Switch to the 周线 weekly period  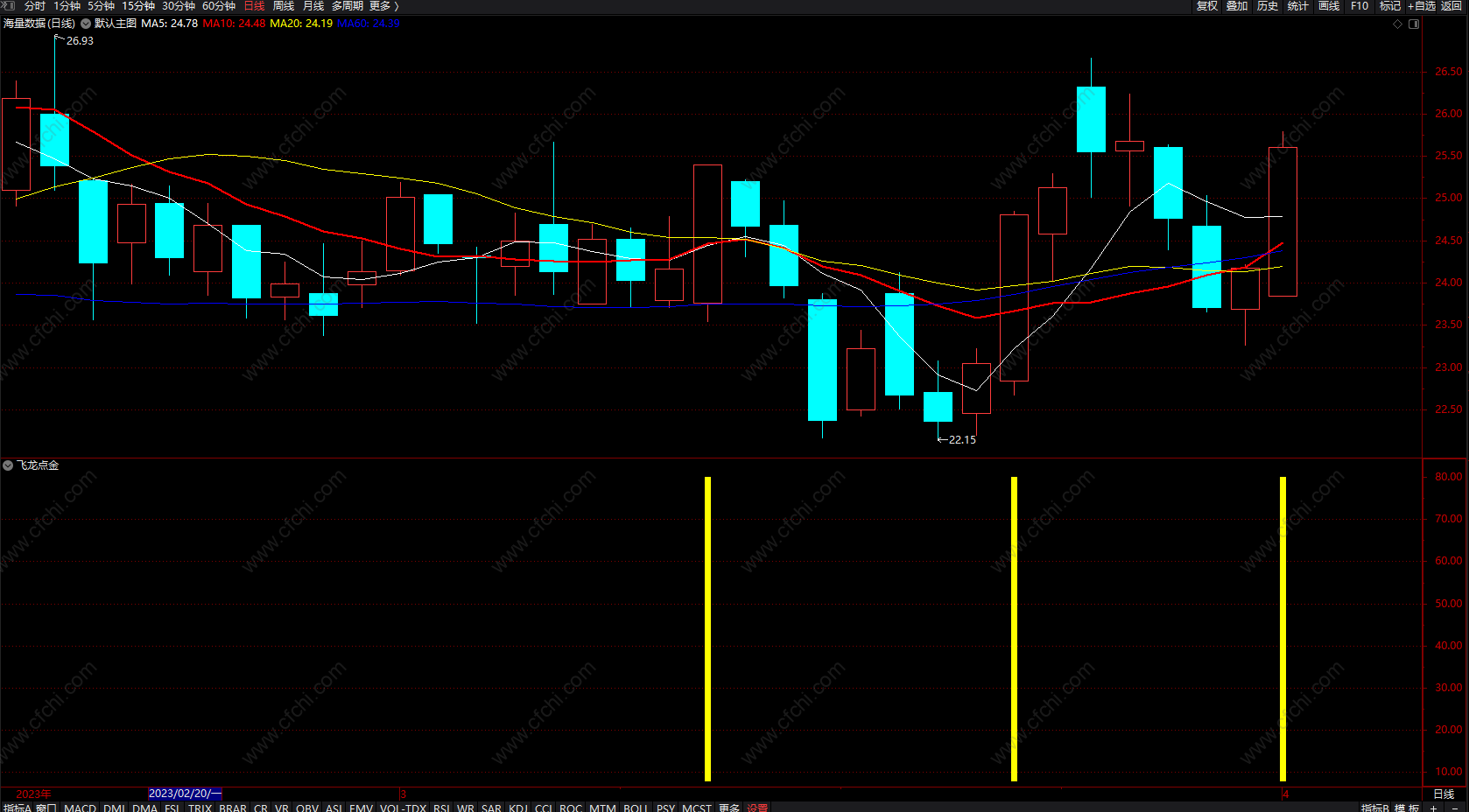284,6
